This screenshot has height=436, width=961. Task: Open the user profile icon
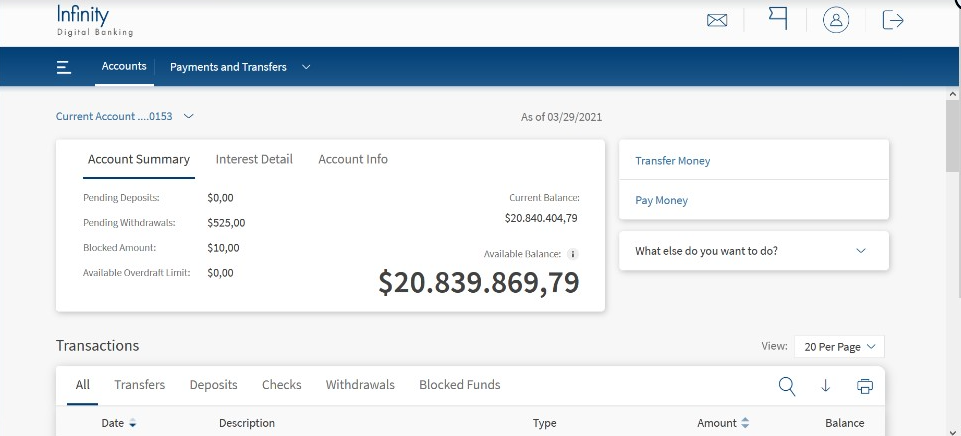coord(836,20)
